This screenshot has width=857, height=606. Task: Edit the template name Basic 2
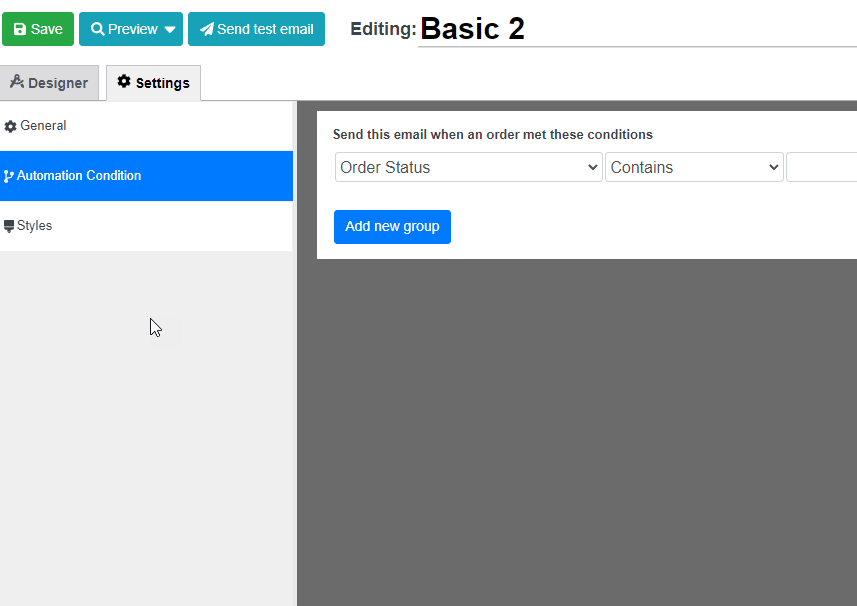tap(637, 29)
